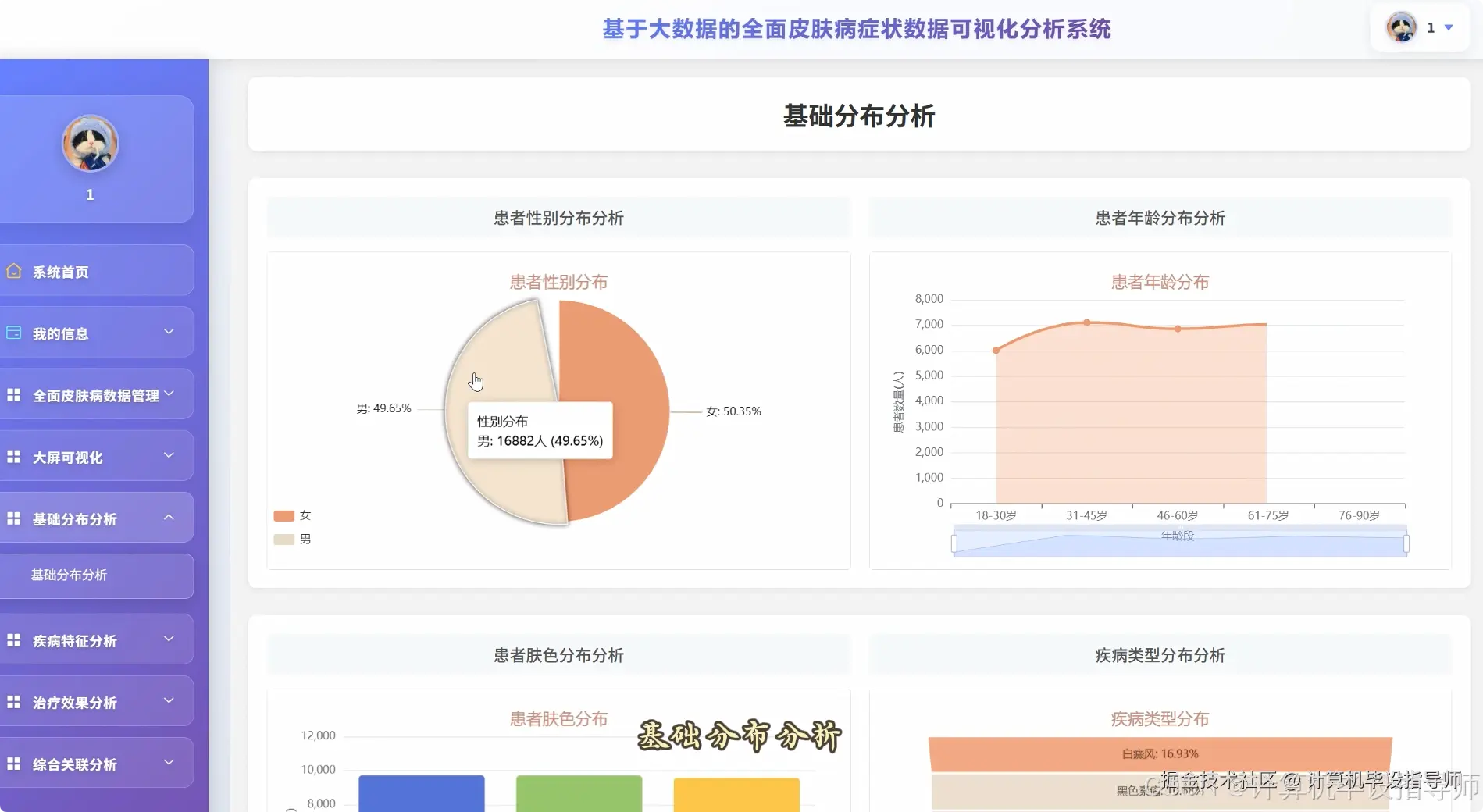Click the 全面皮肤病数据管理 grid icon
The image size is (1483, 812).
pos(12,394)
